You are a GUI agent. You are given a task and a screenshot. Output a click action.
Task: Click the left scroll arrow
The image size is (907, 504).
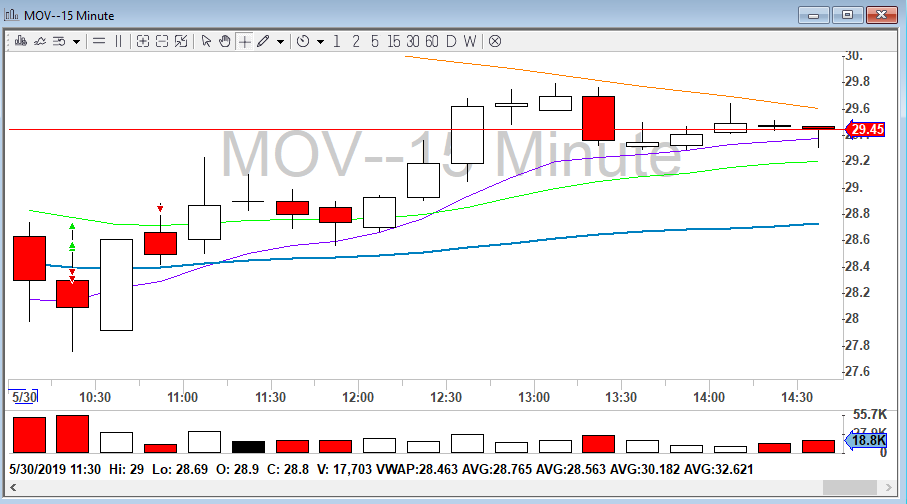(13, 487)
